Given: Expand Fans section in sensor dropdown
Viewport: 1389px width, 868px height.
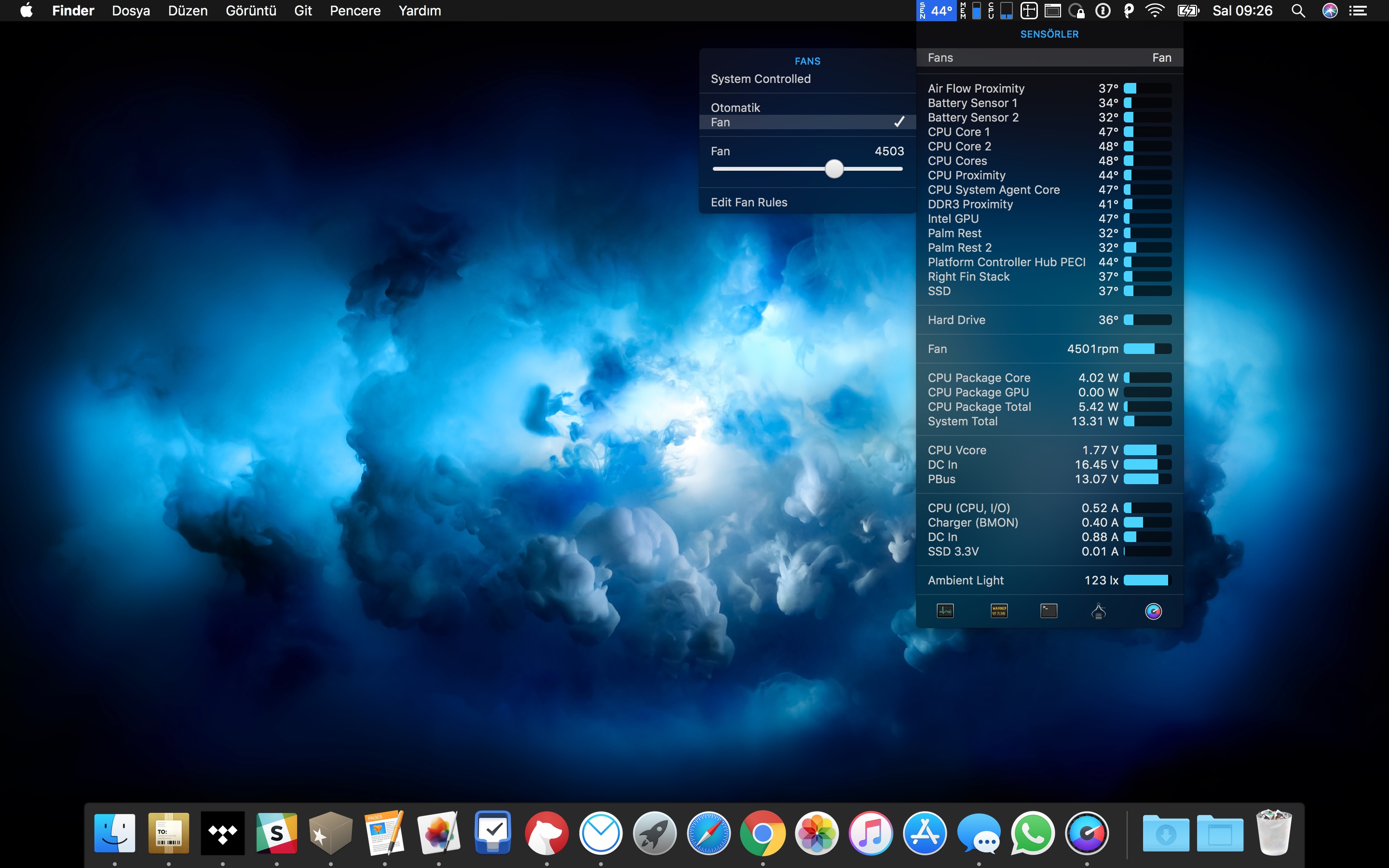Looking at the screenshot, I should point(1048,58).
